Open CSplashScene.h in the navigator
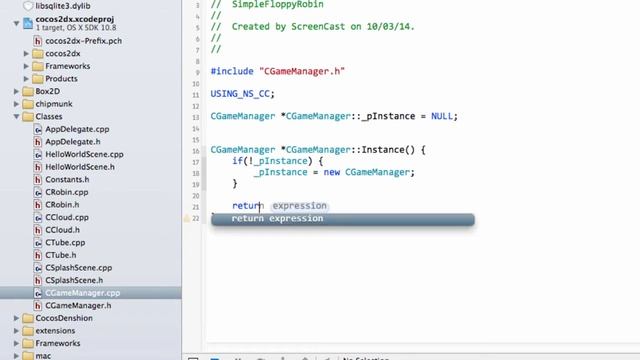 [74, 280]
